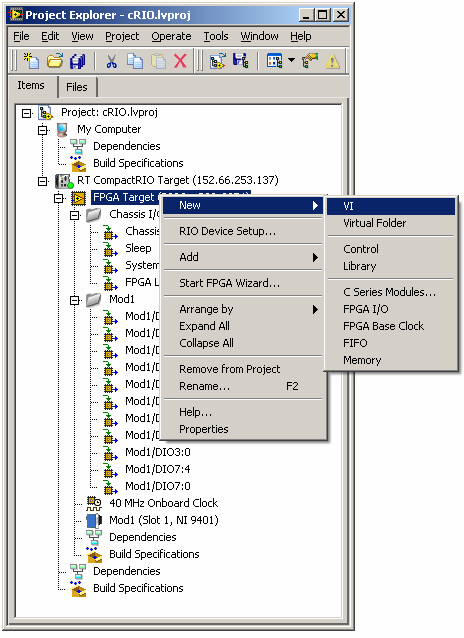Screen dimensions: 464x638
Task: Click the FPGA Target chip icon
Action: [x=78, y=198]
